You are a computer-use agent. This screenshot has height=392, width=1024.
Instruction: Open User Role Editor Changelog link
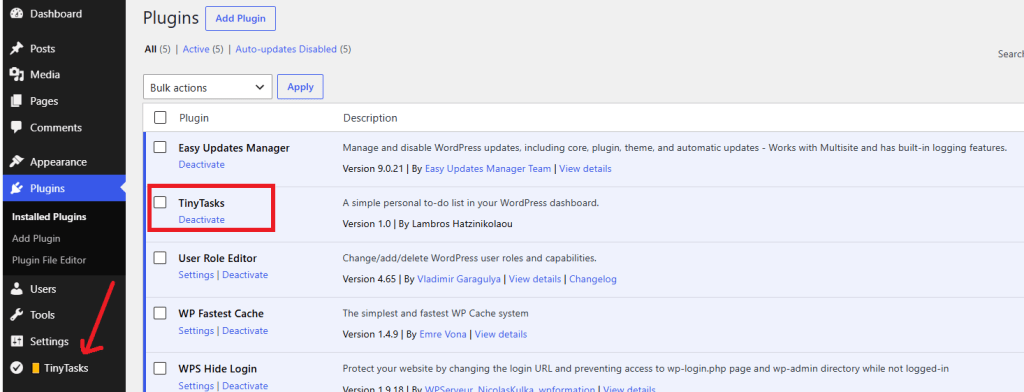click(x=593, y=279)
